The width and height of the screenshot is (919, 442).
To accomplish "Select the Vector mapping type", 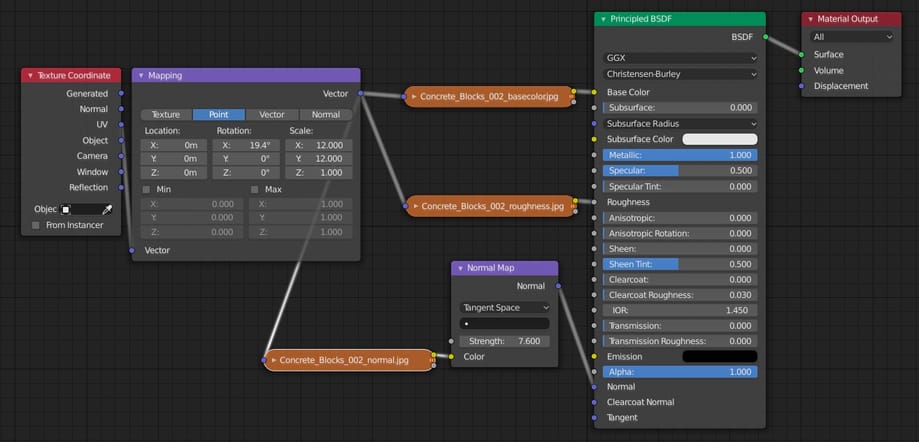I will 272,115.
